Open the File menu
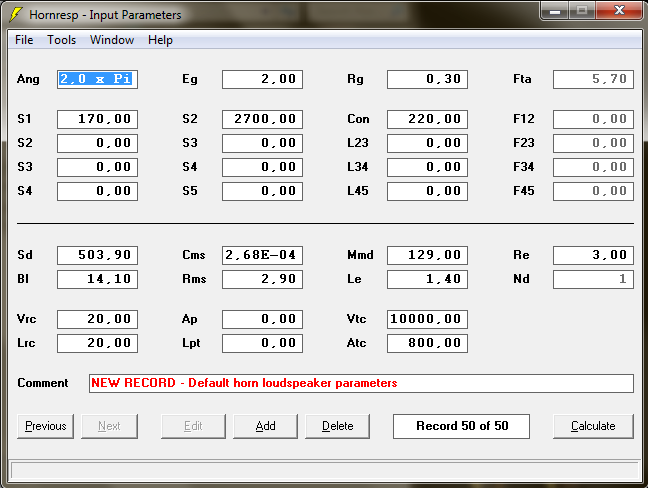Viewport: 648px width, 488px height. point(24,40)
